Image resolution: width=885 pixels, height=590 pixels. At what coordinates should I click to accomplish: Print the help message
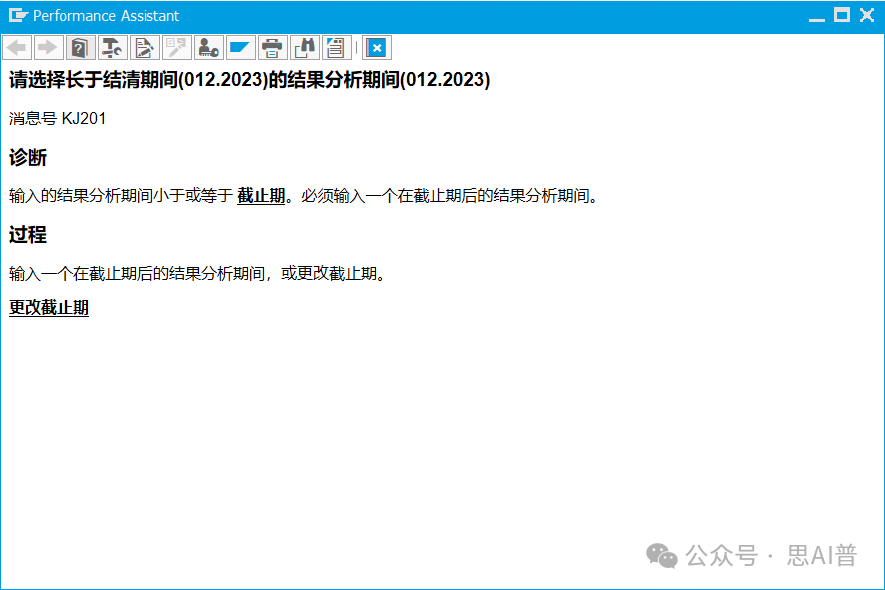(272, 47)
